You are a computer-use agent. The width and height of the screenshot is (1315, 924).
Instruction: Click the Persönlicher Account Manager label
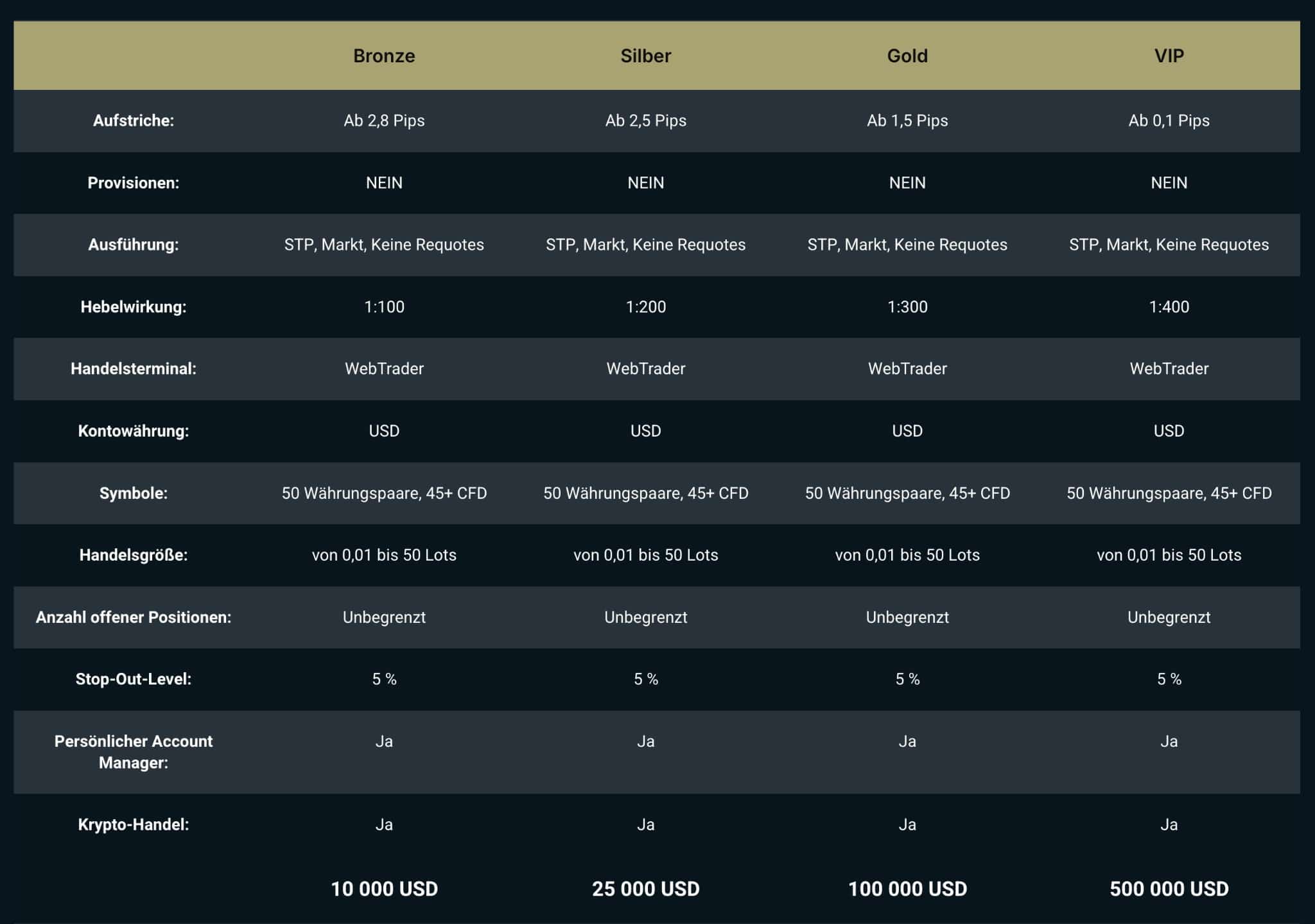pyautogui.click(x=134, y=752)
